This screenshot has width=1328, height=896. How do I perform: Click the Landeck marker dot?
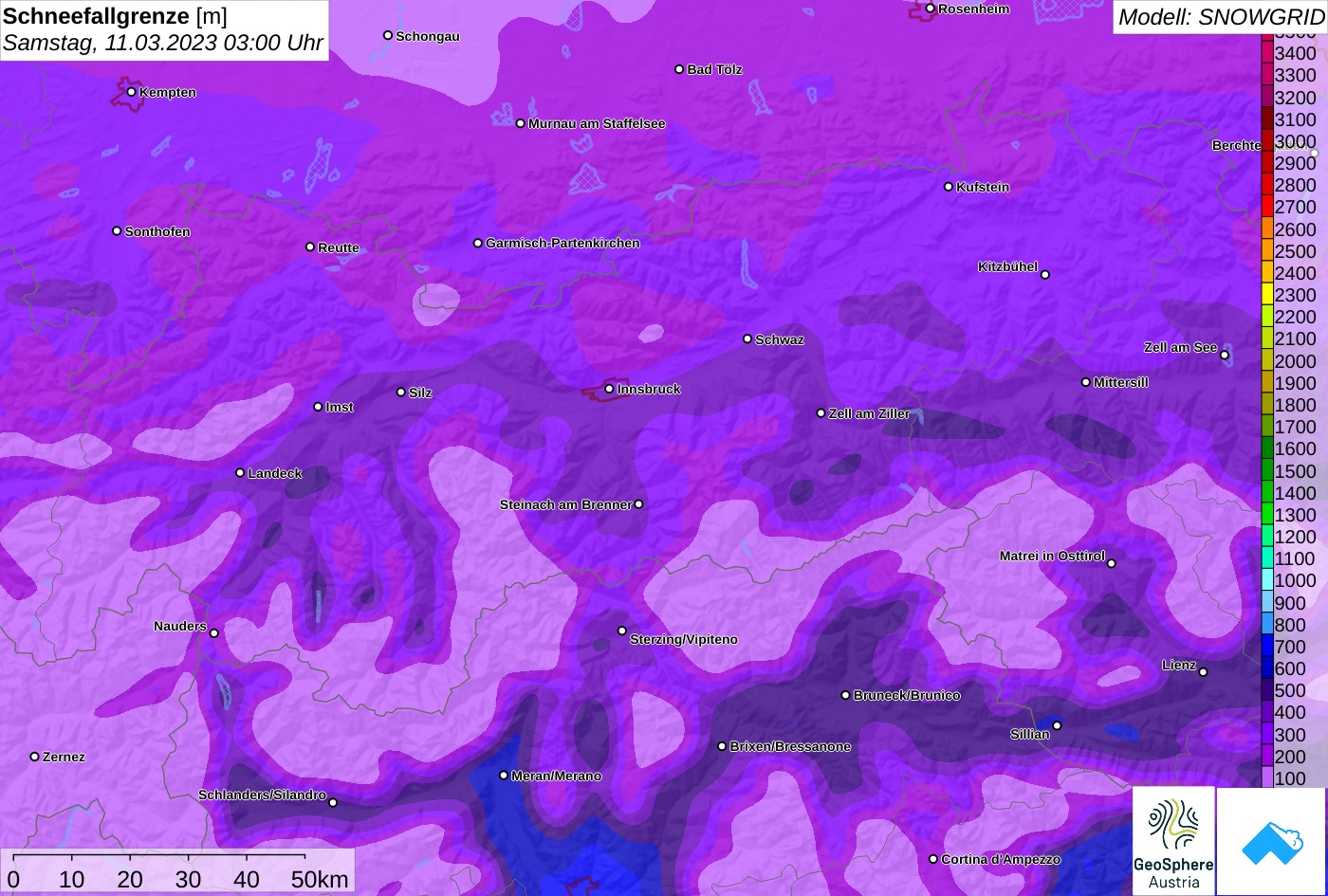coord(240,473)
